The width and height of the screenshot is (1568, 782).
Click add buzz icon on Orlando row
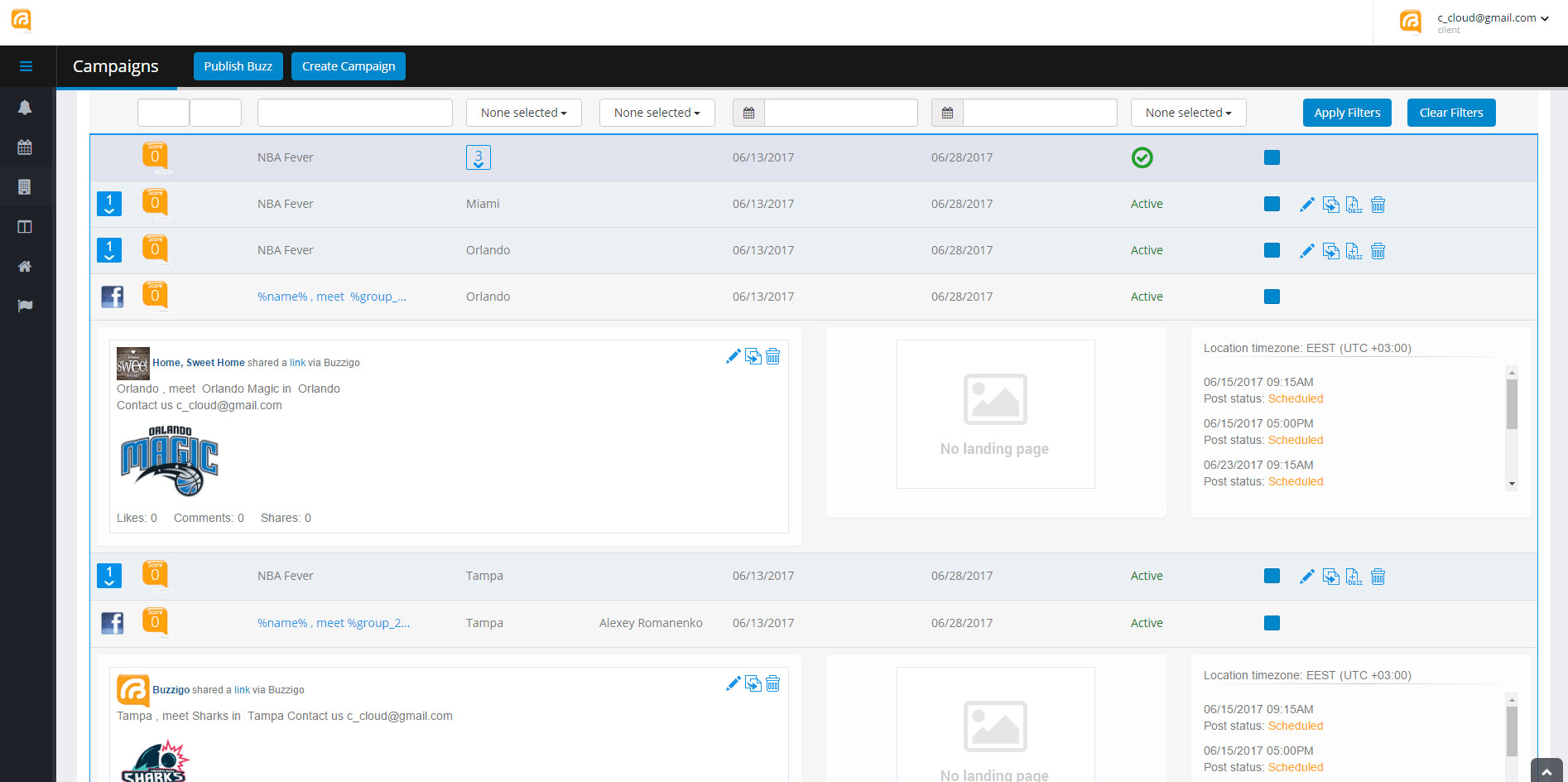1354,251
